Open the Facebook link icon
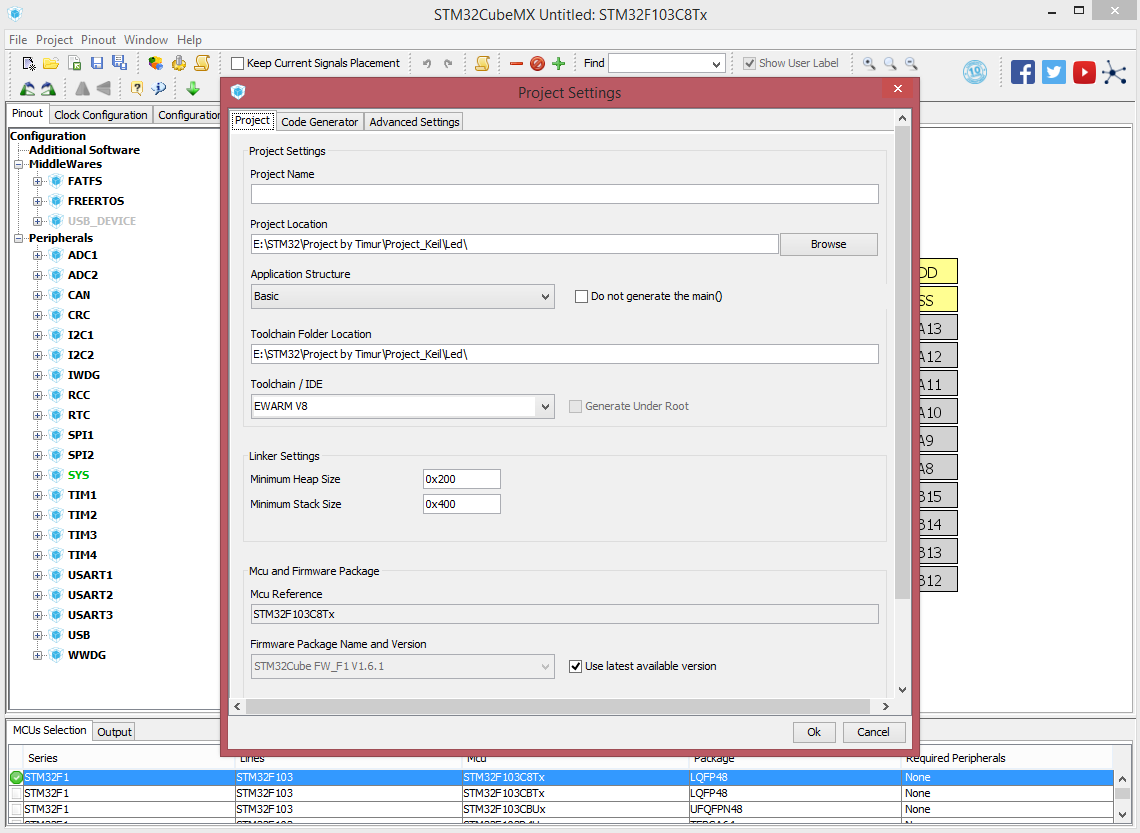Screen dimensions: 1140x833 (x=1023, y=72)
